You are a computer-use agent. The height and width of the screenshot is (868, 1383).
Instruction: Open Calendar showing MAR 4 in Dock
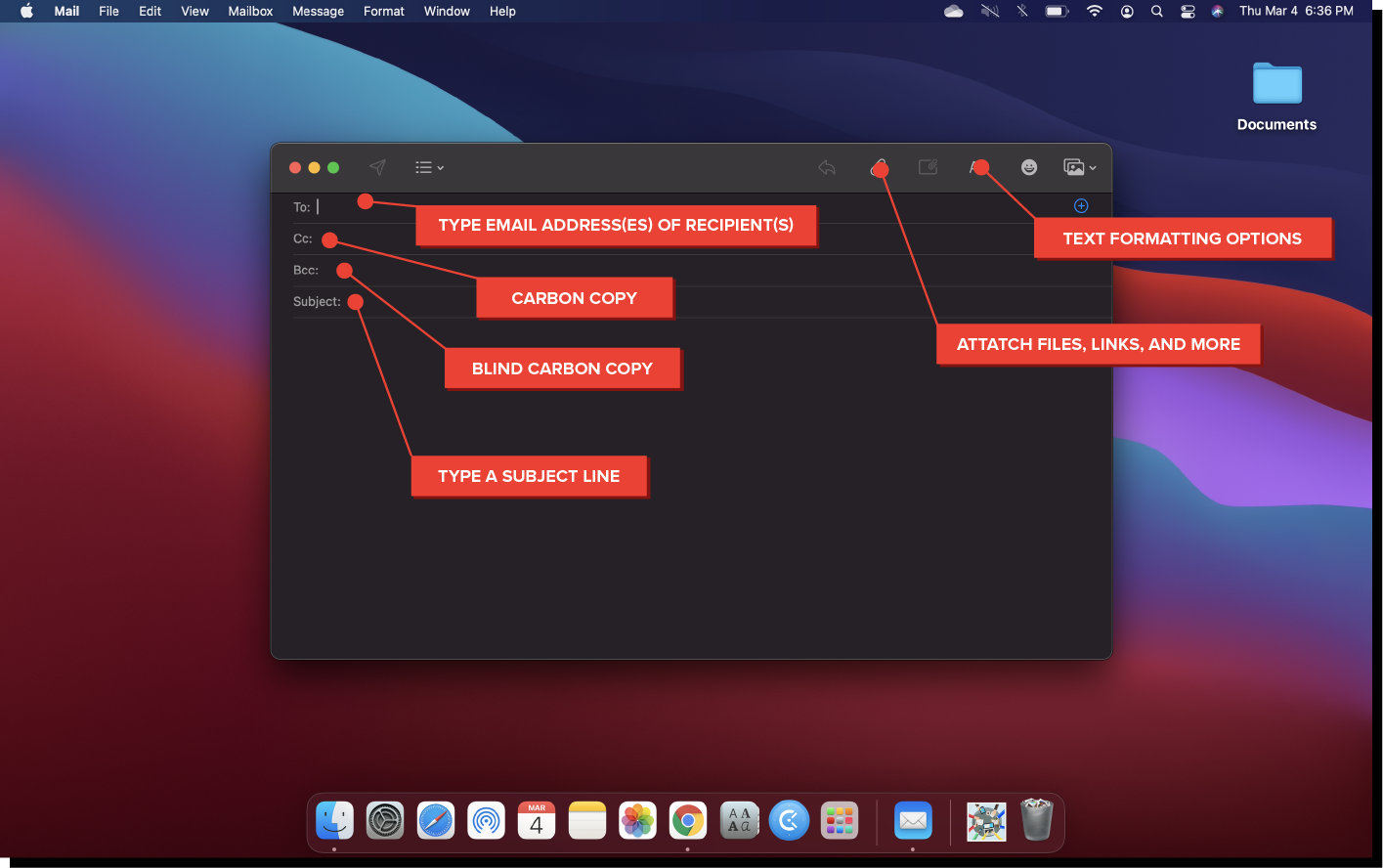(x=537, y=821)
